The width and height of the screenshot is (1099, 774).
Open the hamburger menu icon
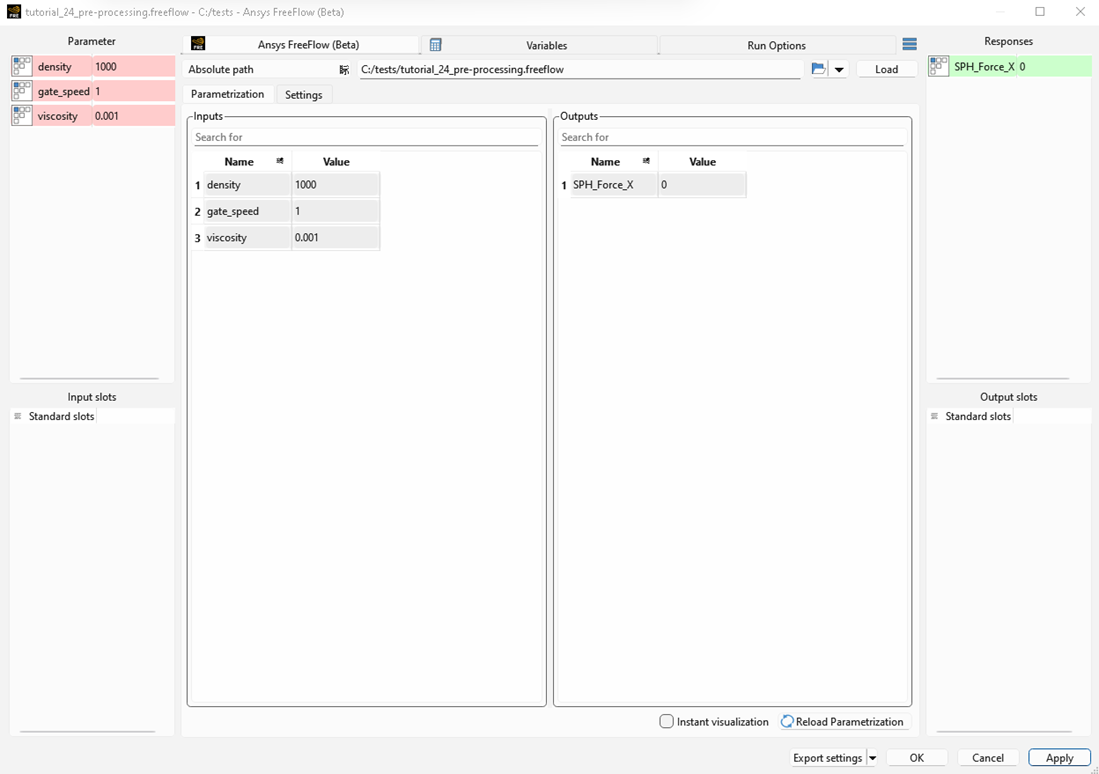pyautogui.click(x=910, y=44)
